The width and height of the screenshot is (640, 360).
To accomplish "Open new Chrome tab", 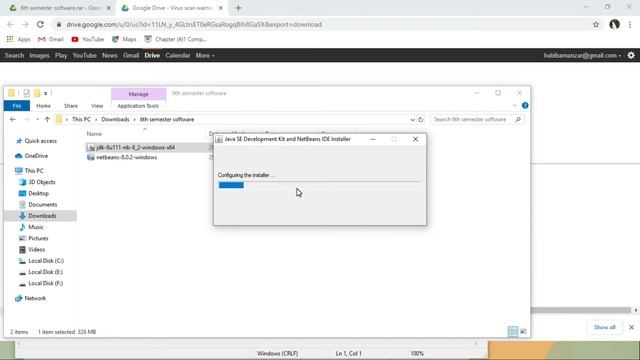I will click(238, 8).
